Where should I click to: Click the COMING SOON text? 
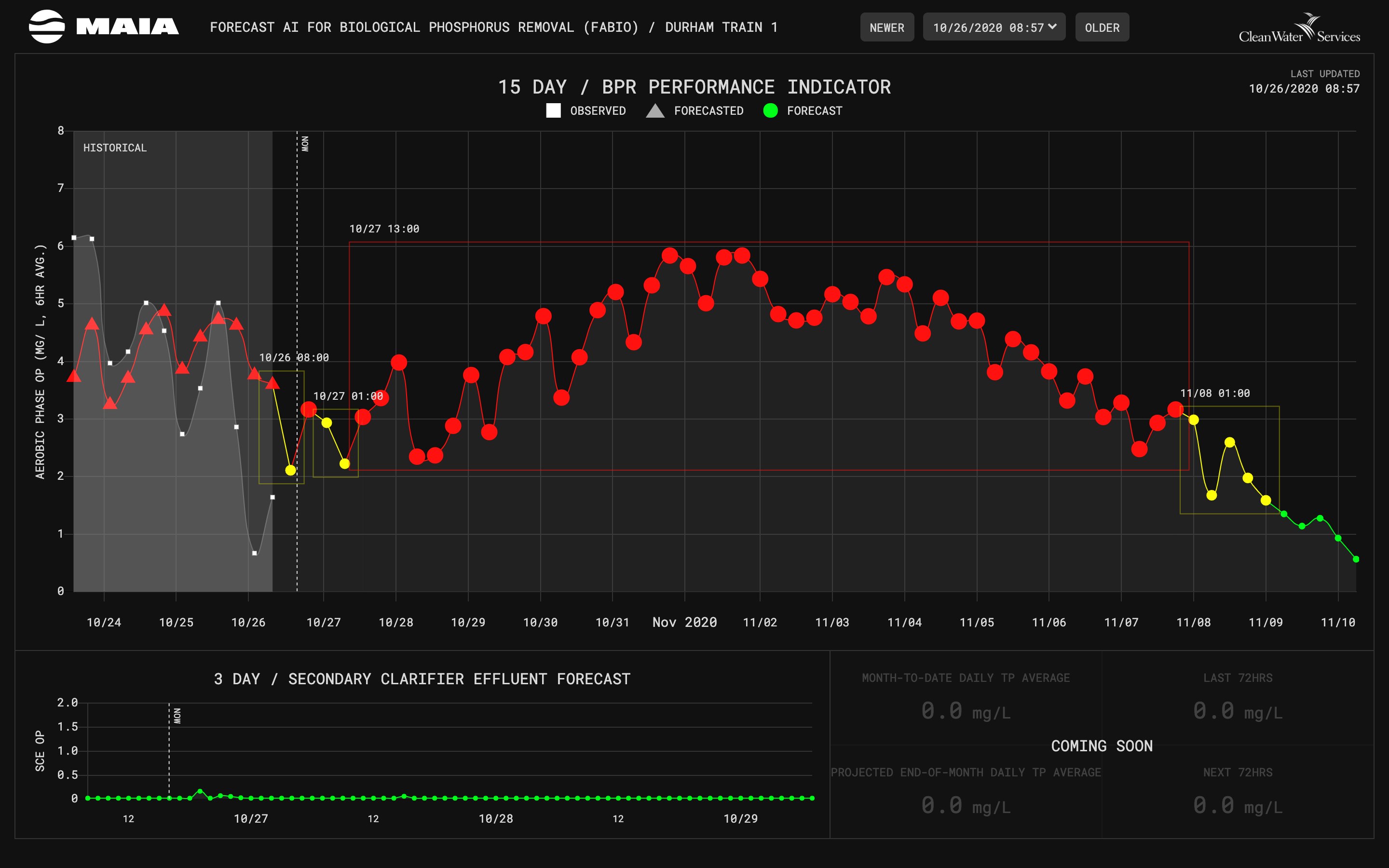[1102, 746]
